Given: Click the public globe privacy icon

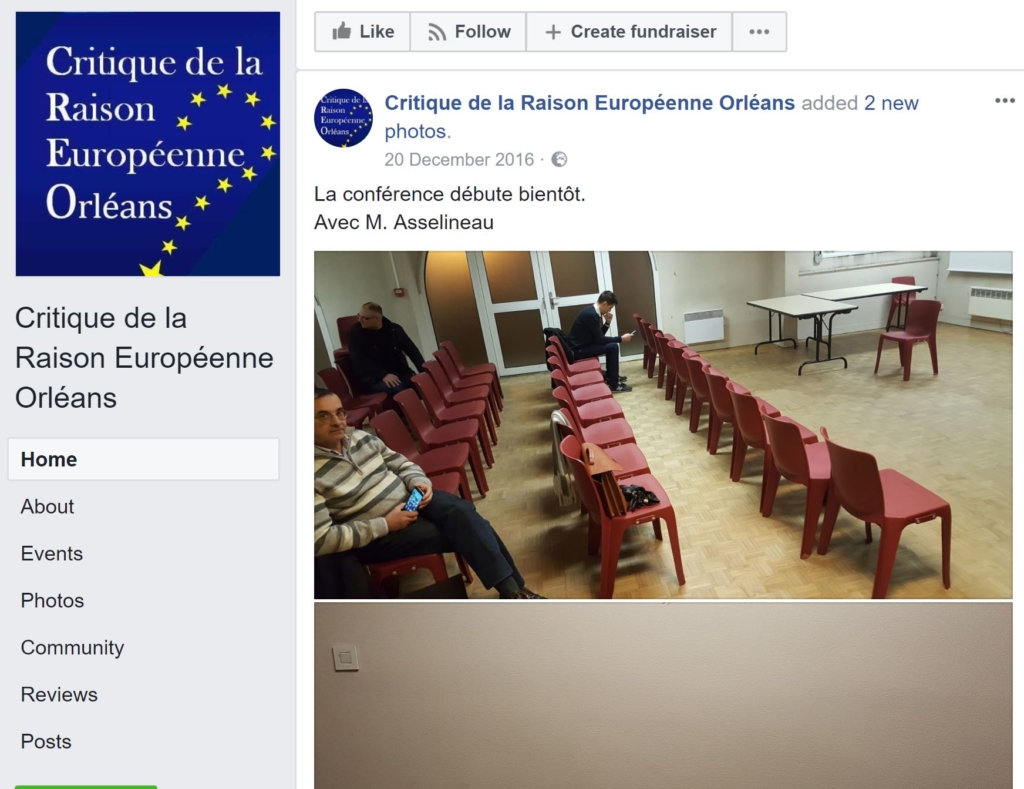Looking at the screenshot, I should coord(559,159).
